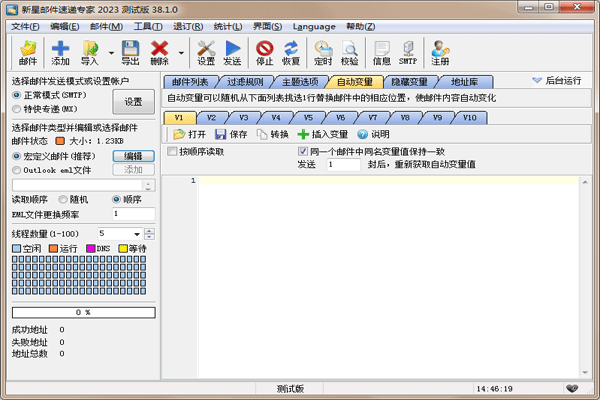Click the 导出 (Export) toolbar icon

130,52
